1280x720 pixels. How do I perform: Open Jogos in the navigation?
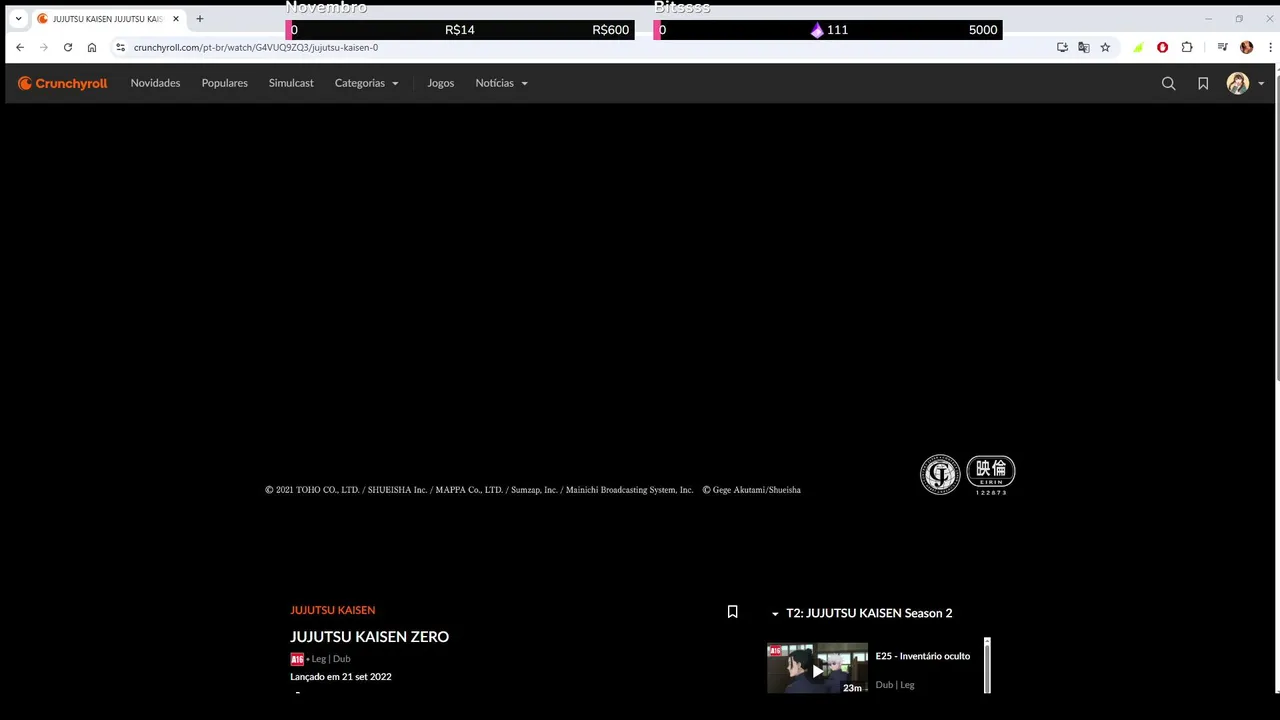tap(440, 83)
